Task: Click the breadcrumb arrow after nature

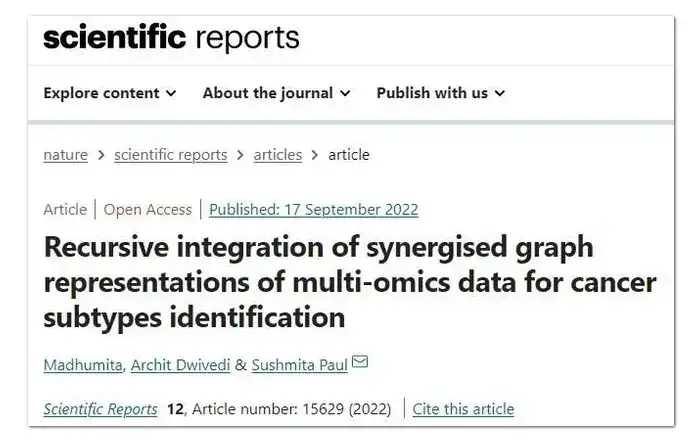Action: (x=101, y=155)
